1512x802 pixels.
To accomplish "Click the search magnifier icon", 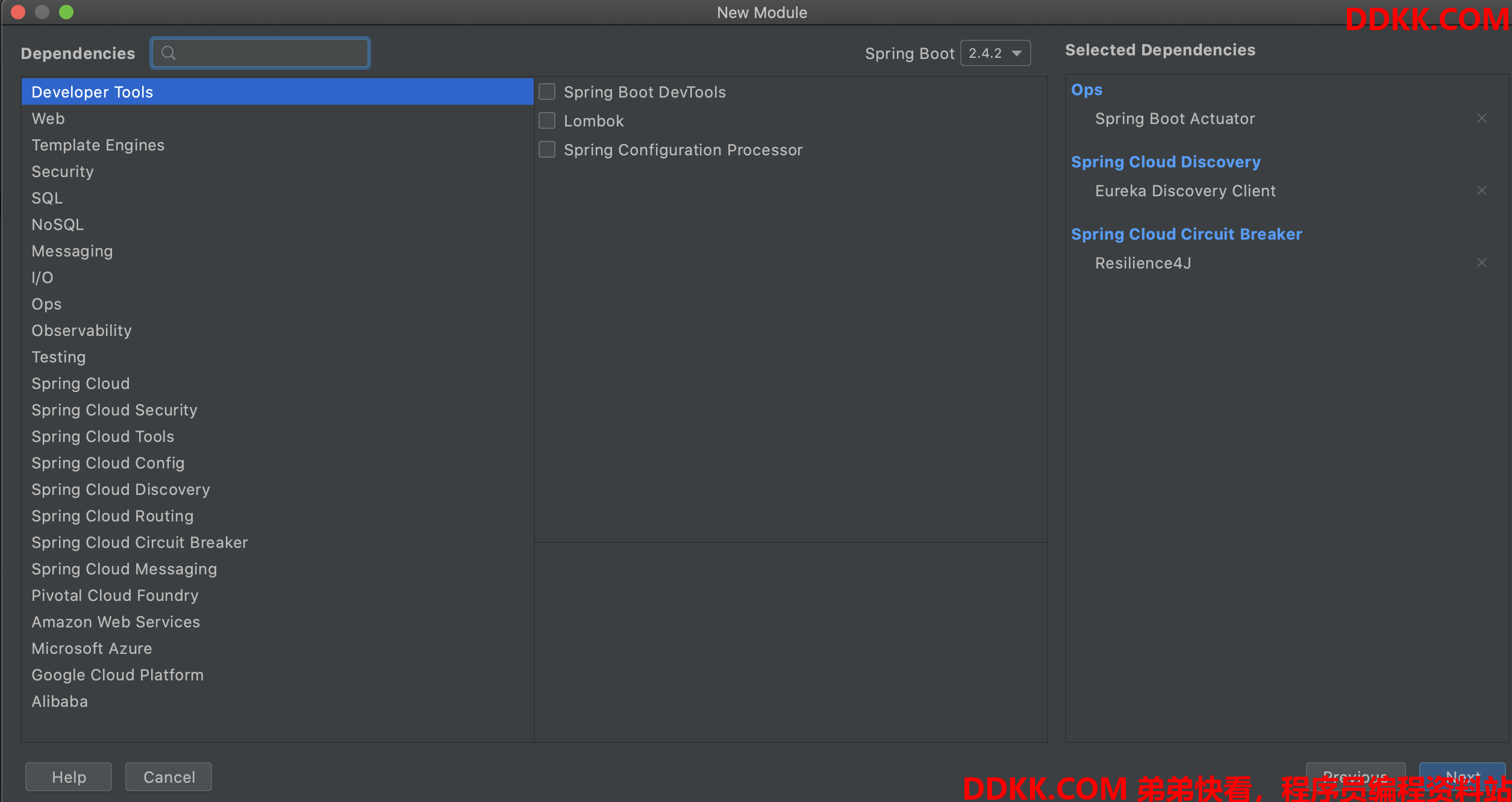I will point(169,53).
